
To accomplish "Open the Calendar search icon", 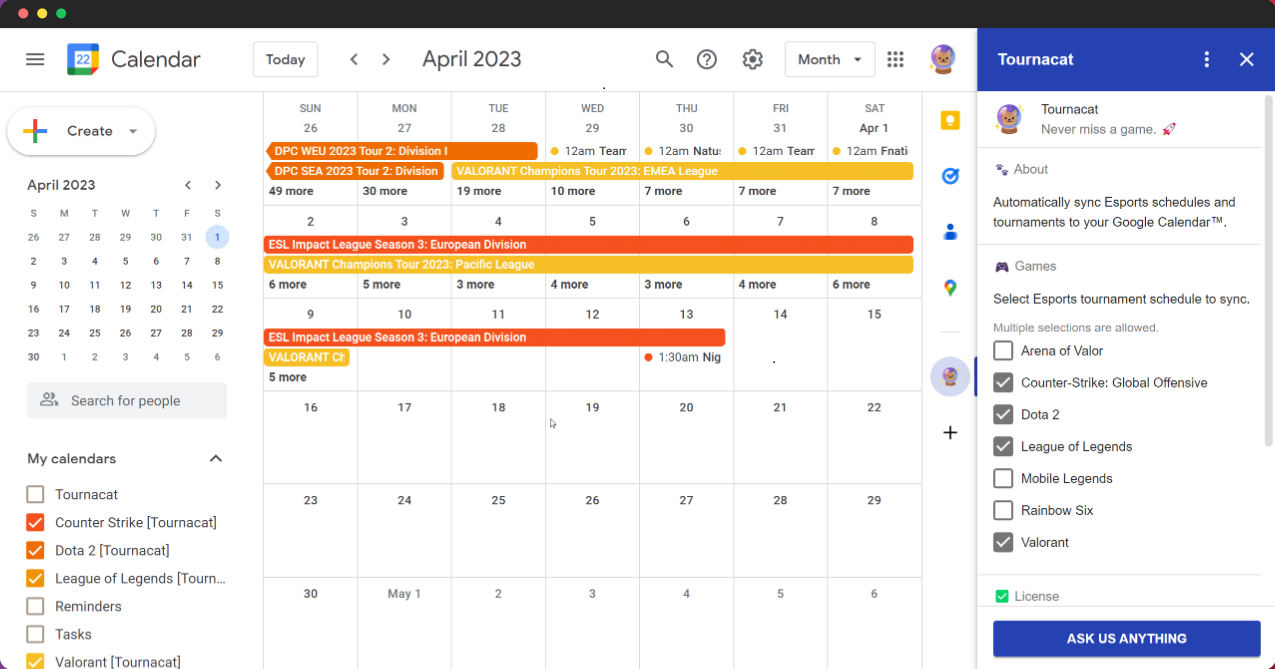I will click(x=664, y=59).
